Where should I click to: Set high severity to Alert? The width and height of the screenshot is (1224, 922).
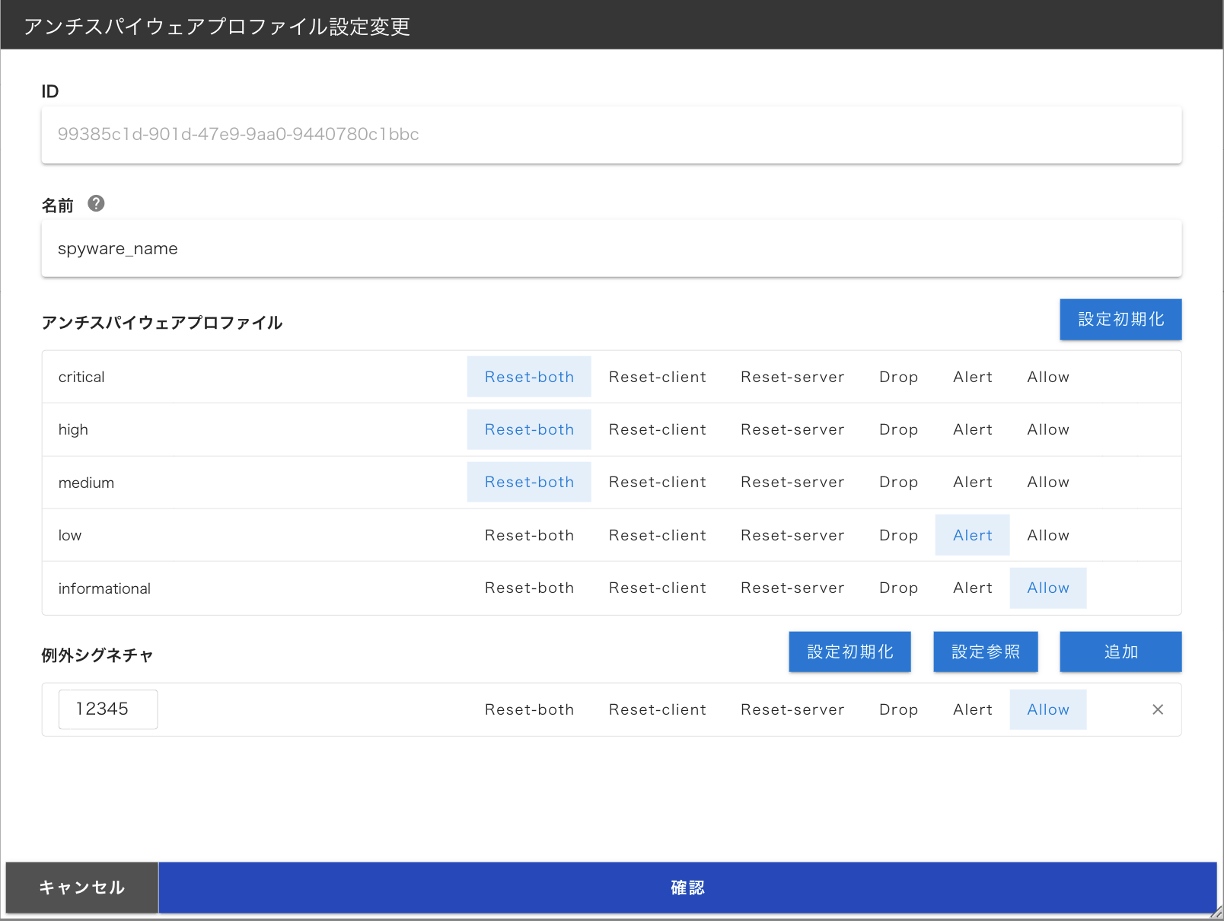971,429
